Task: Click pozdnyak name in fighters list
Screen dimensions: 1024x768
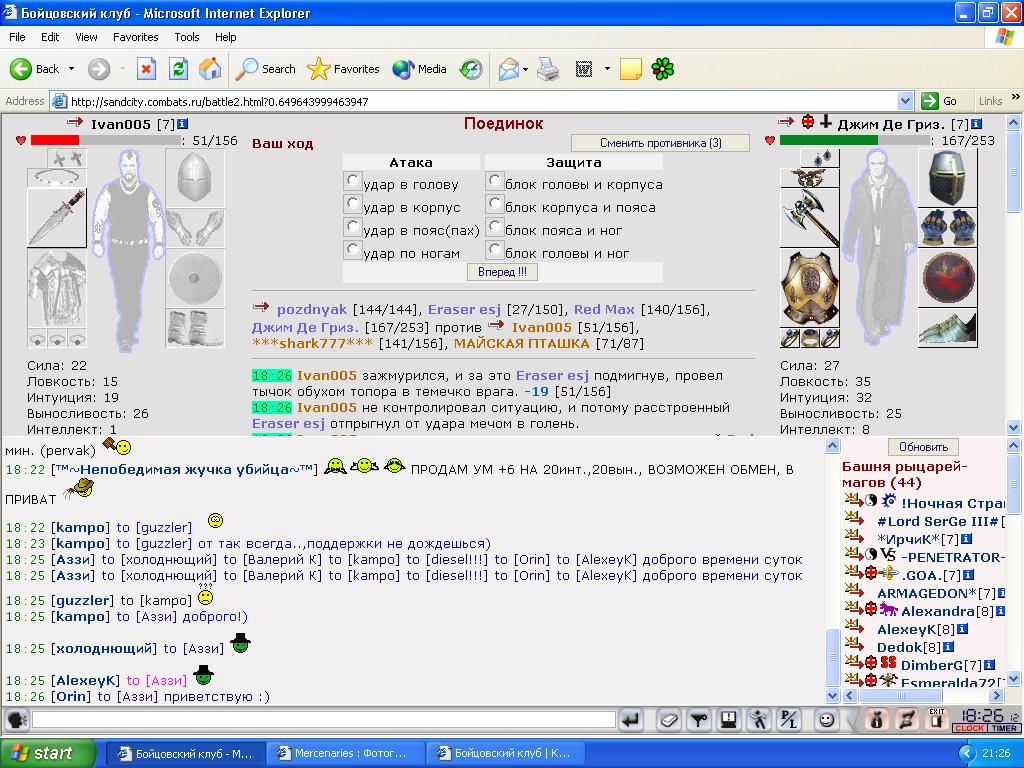Action: click(312, 310)
